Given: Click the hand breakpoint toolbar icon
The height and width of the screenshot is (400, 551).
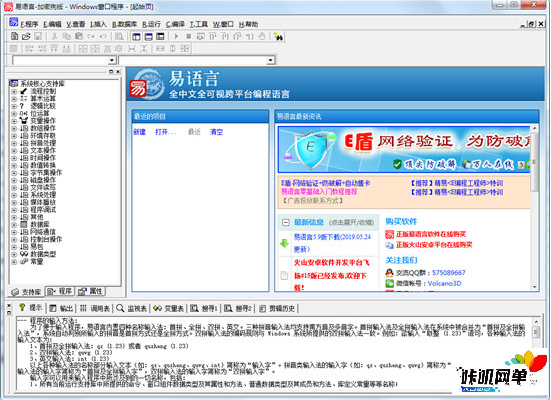Looking at the screenshot, I should (x=261, y=36).
